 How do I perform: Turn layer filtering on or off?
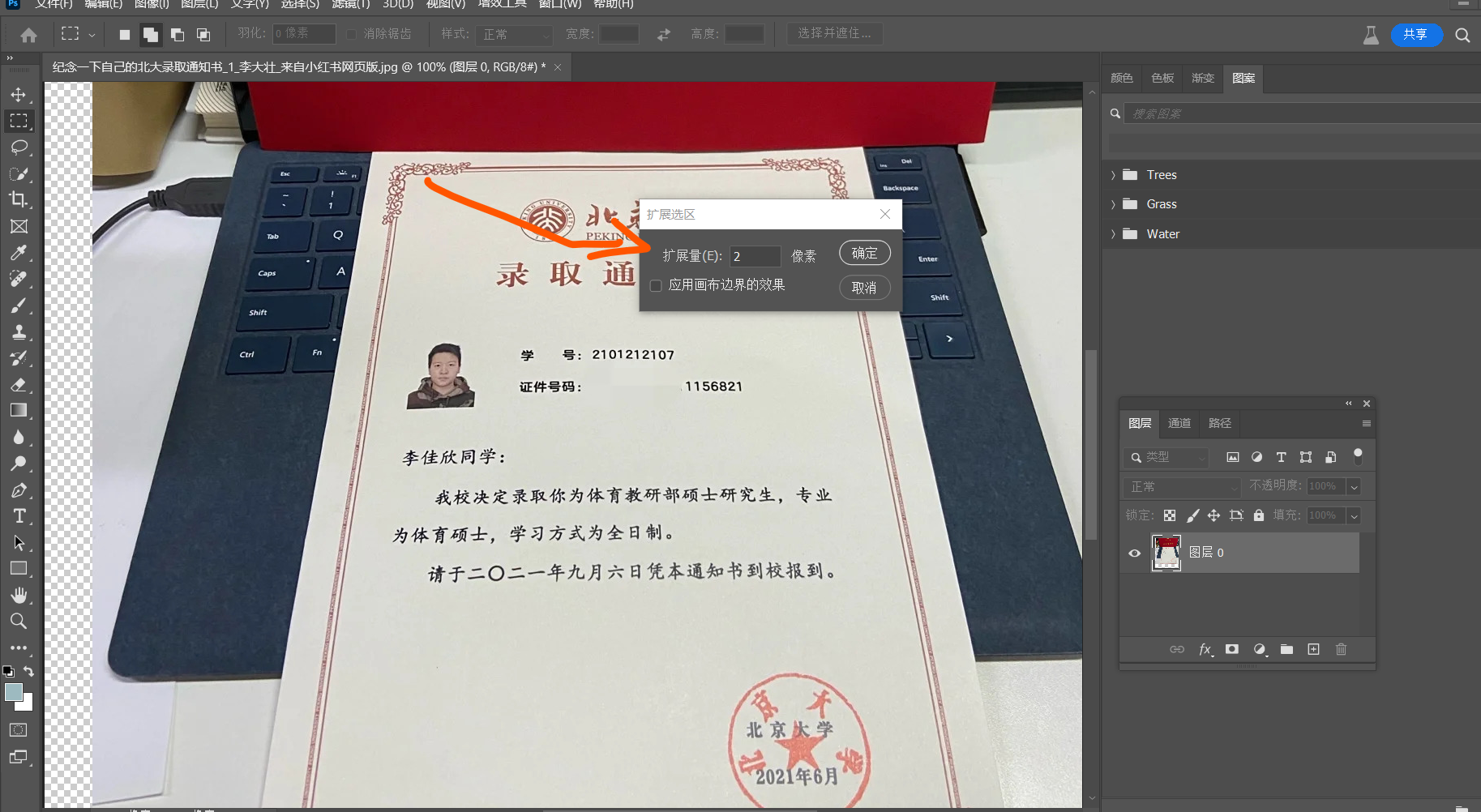[1358, 456]
